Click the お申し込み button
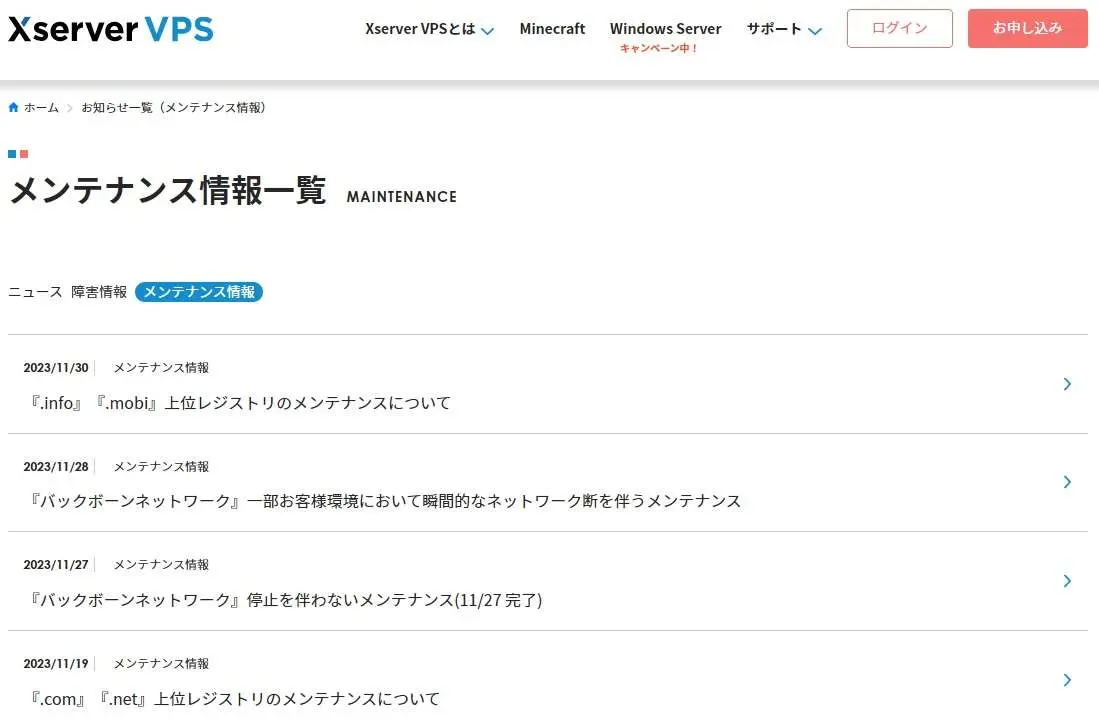This screenshot has height=722, width=1099. click(x=1028, y=28)
